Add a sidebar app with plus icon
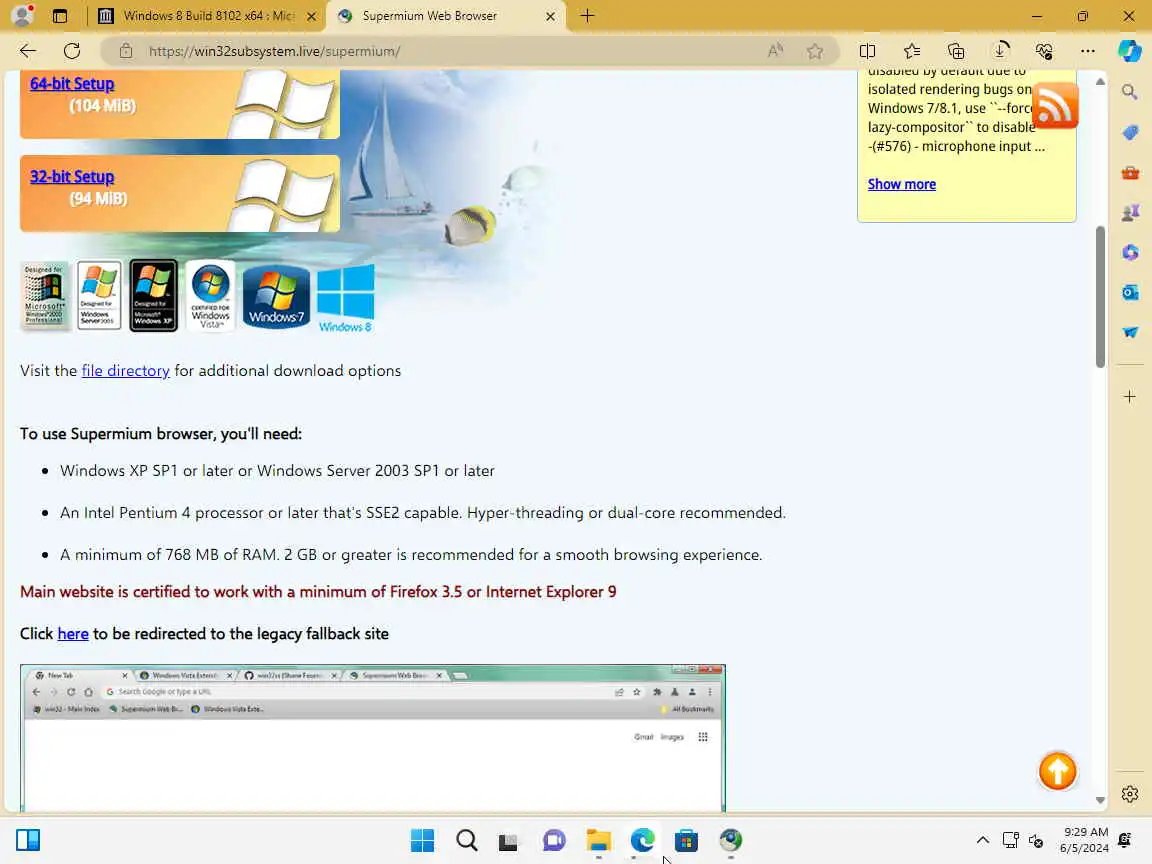Viewport: 1152px width, 864px height. click(1130, 397)
